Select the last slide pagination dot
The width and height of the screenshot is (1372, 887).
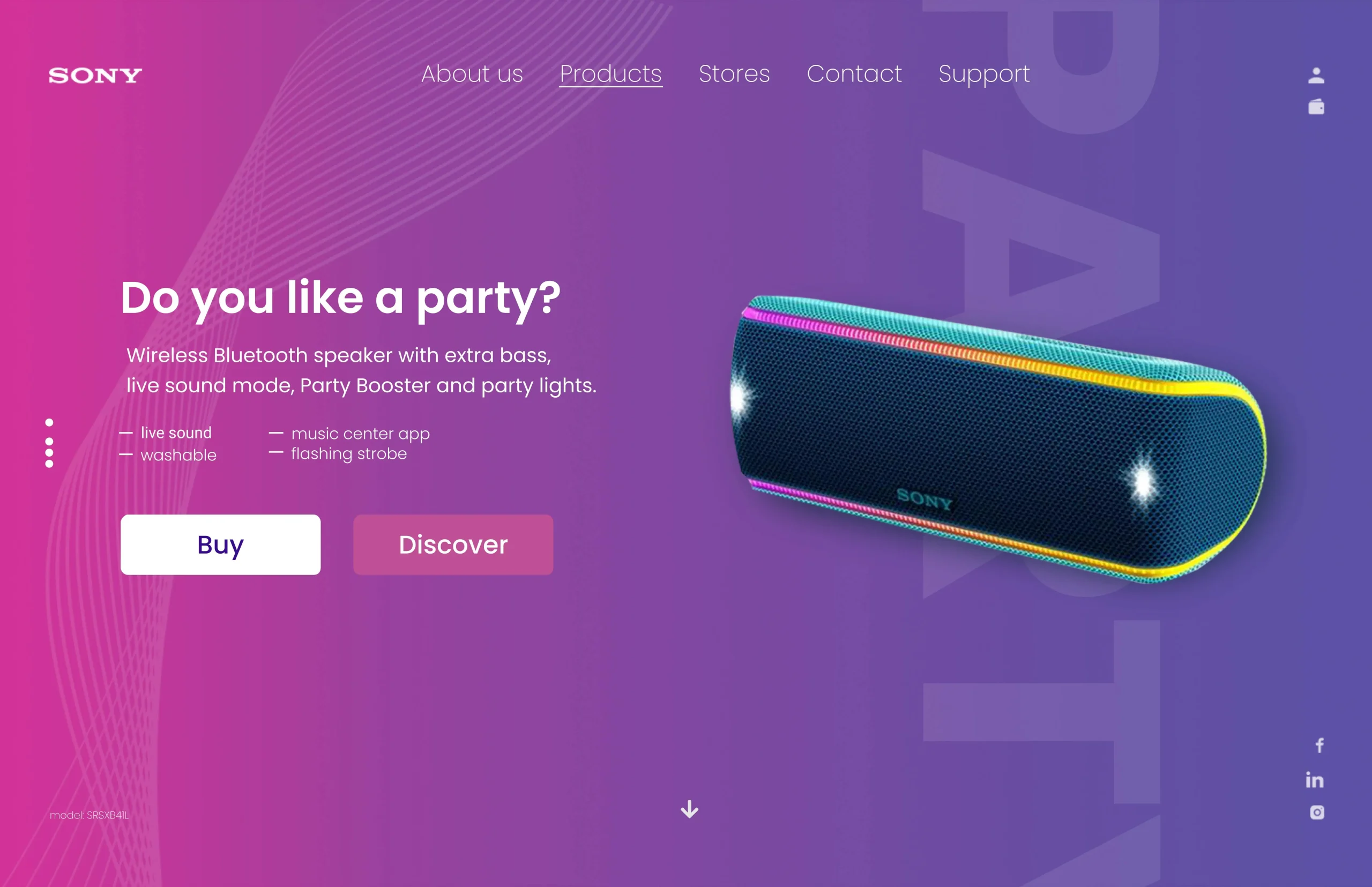point(49,464)
